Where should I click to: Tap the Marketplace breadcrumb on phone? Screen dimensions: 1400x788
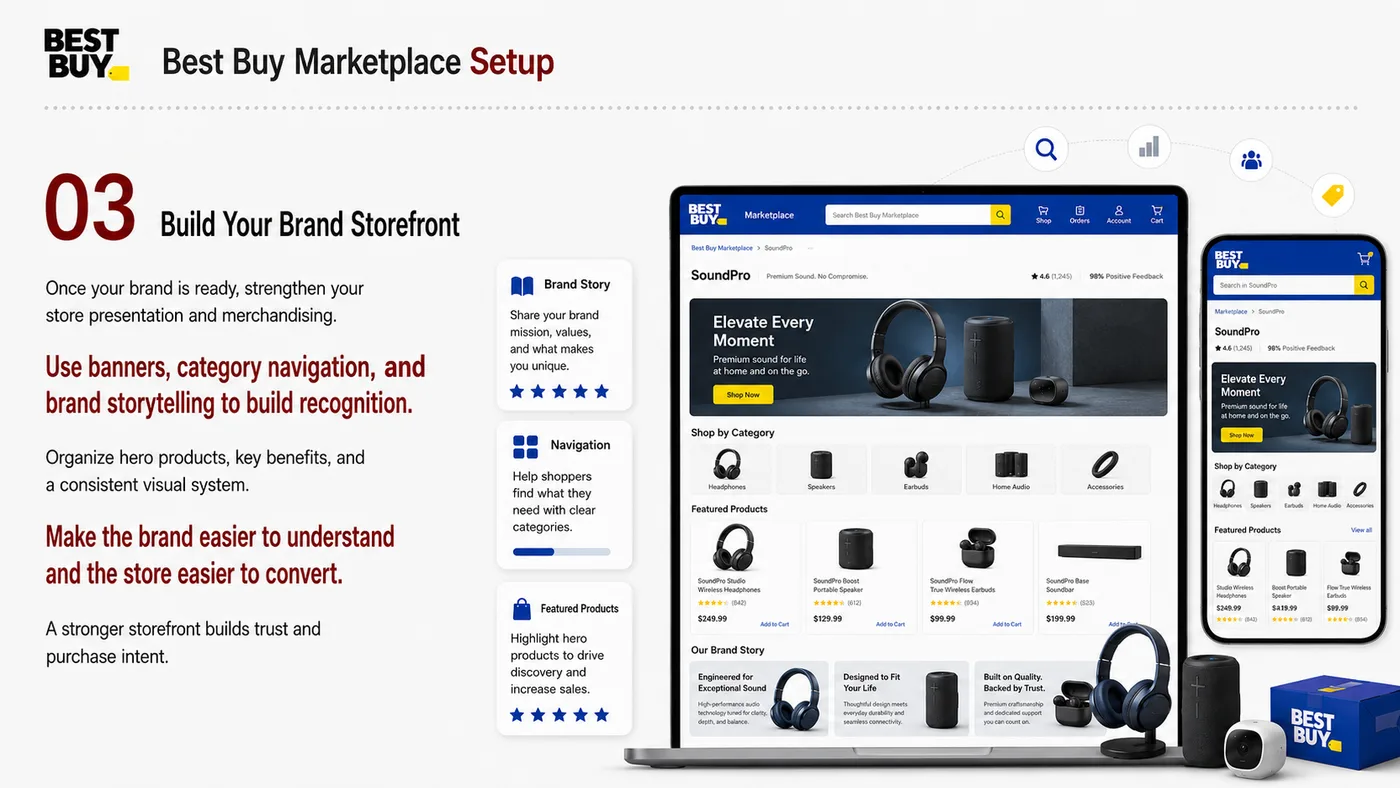tap(1231, 312)
